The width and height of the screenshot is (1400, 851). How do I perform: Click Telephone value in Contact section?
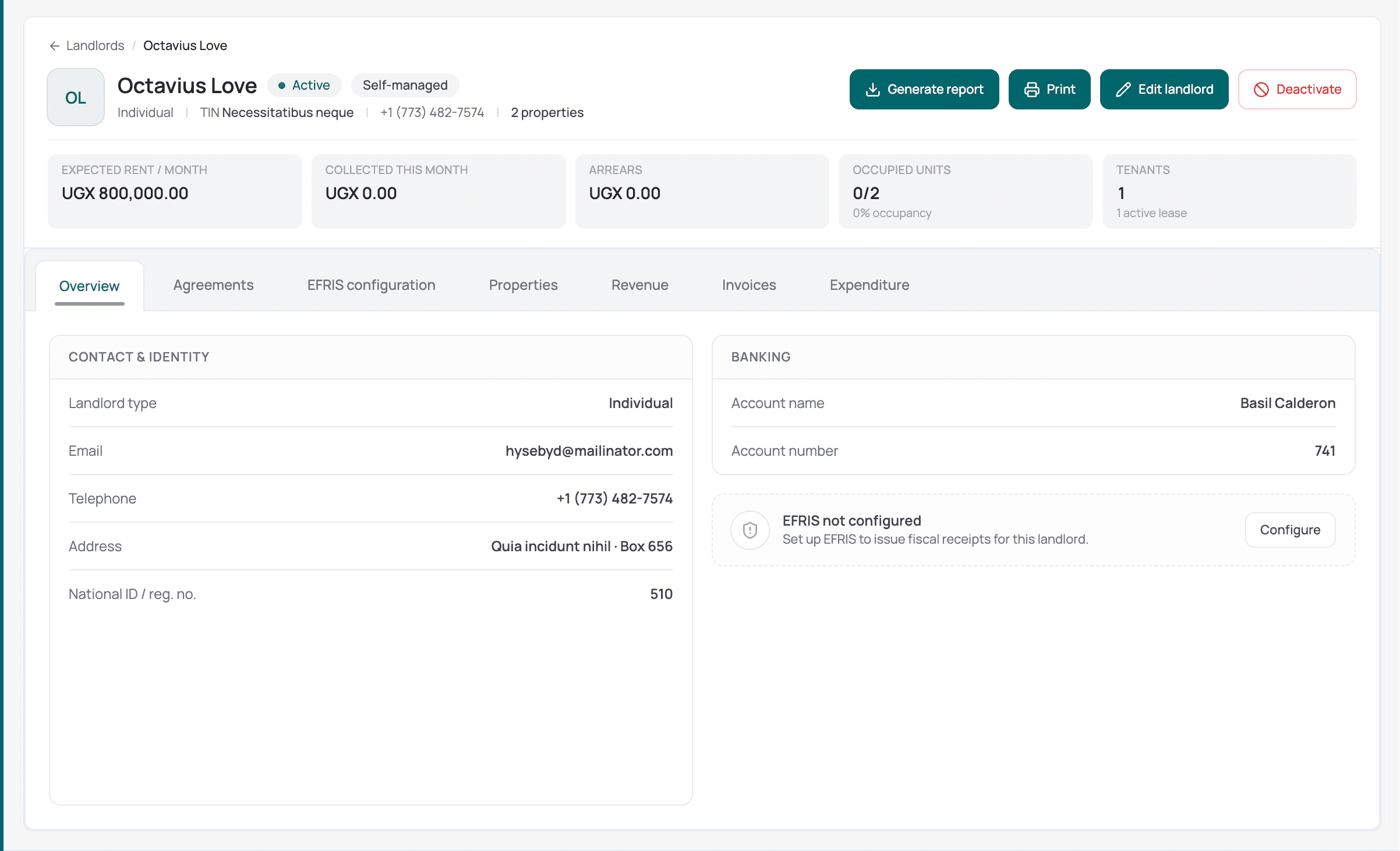coord(615,499)
